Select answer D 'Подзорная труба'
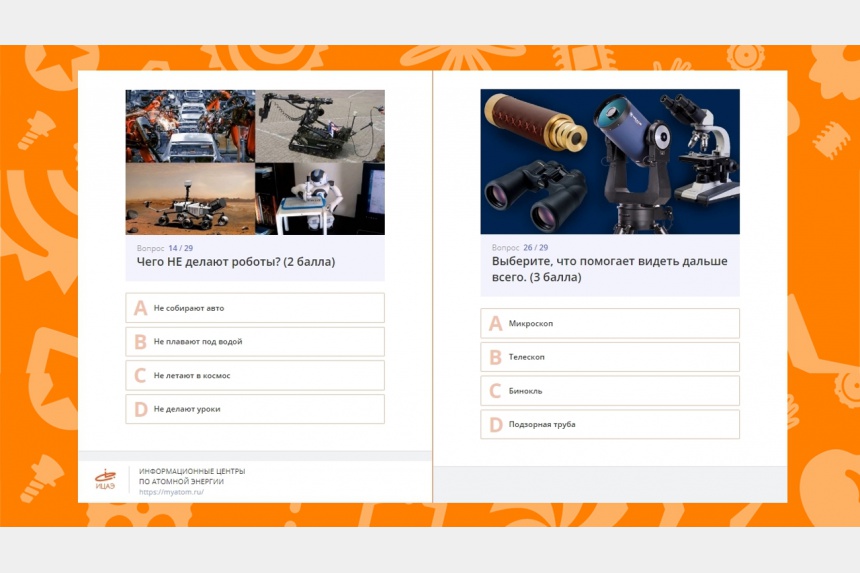The height and width of the screenshot is (573, 860). (610, 424)
